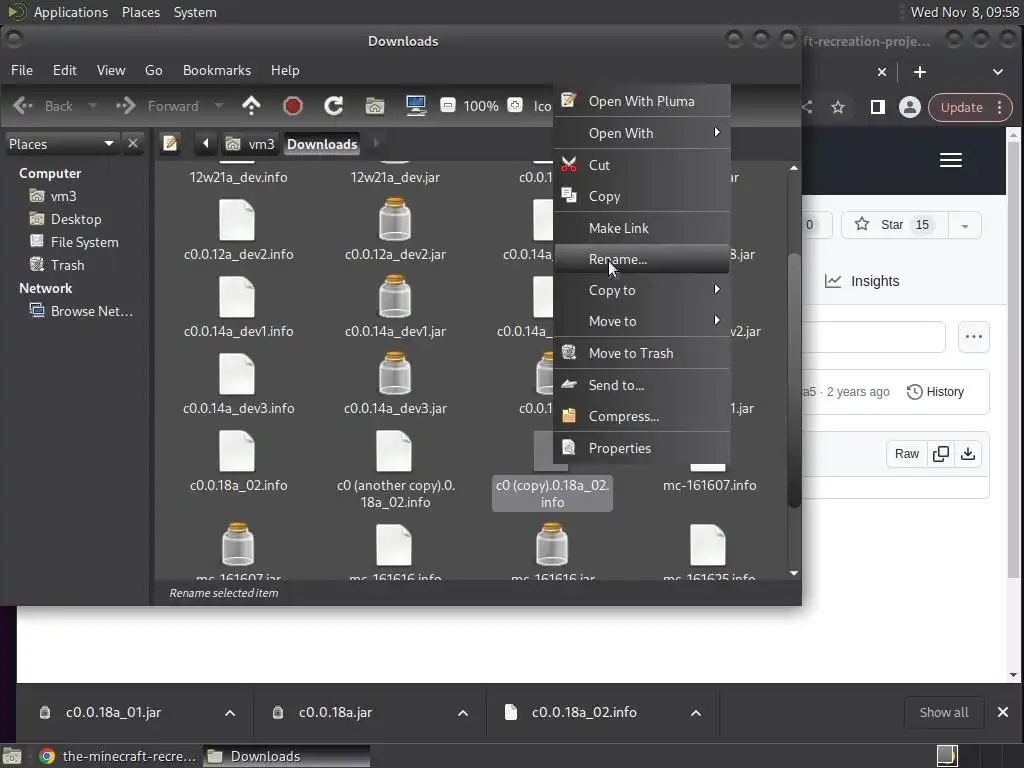Click Show all downloads button
1024x768 pixels.
coord(944,712)
